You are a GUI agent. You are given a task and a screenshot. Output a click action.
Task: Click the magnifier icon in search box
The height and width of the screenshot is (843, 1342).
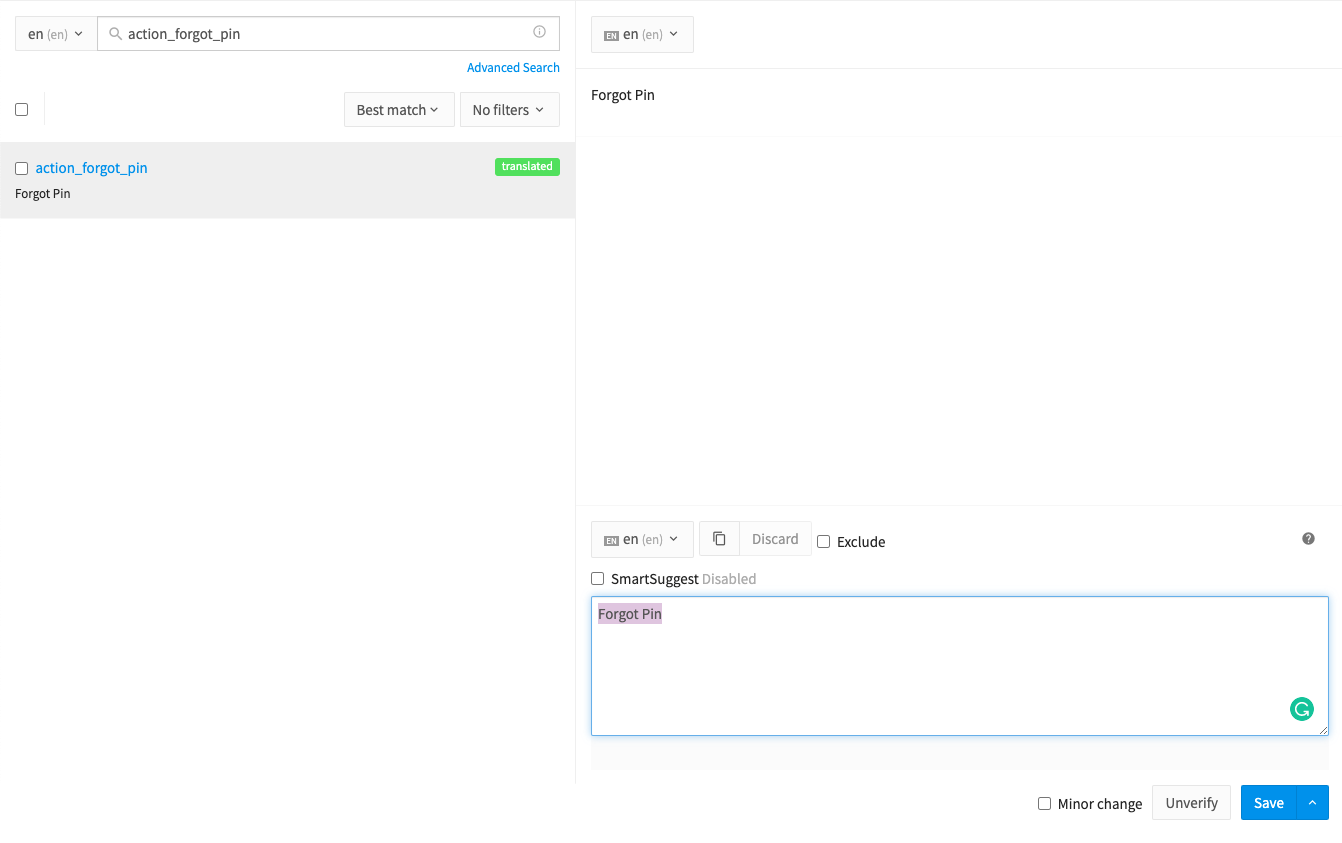115,34
